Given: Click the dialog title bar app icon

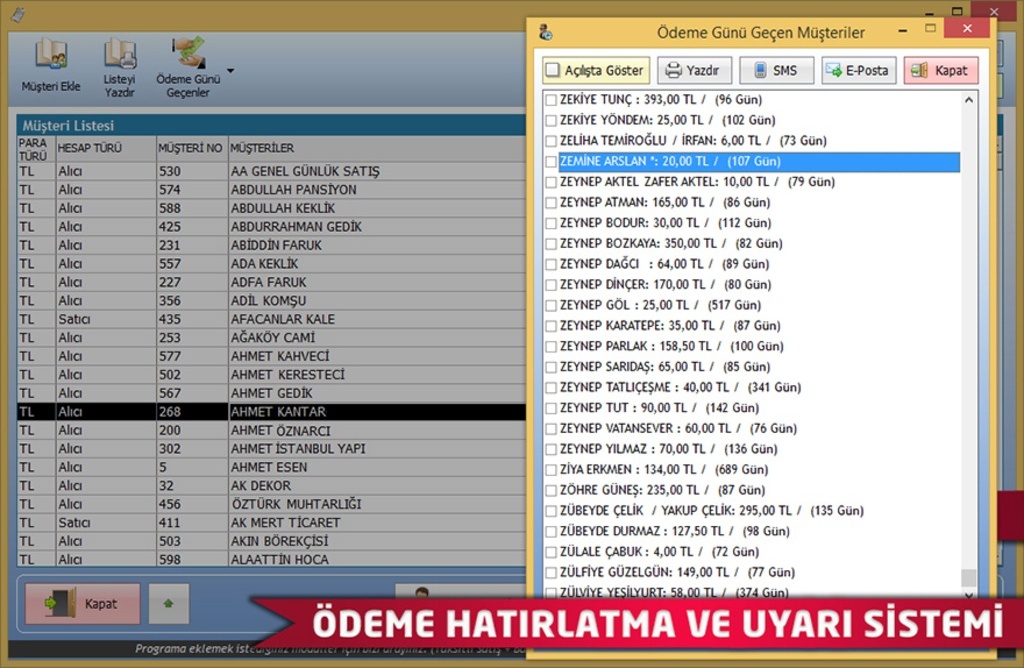Looking at the screenshot, I should [545, 31].
